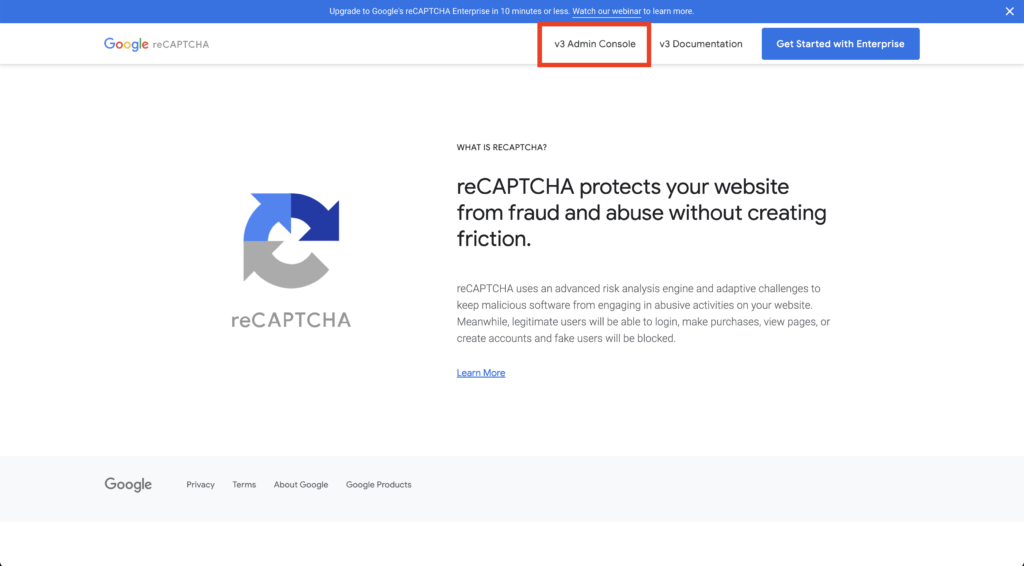Click the dark blue arrow of reCAPTCHA logo
Image resolution: width=1024 pixels, height=566 pixels.
point(316,215)
